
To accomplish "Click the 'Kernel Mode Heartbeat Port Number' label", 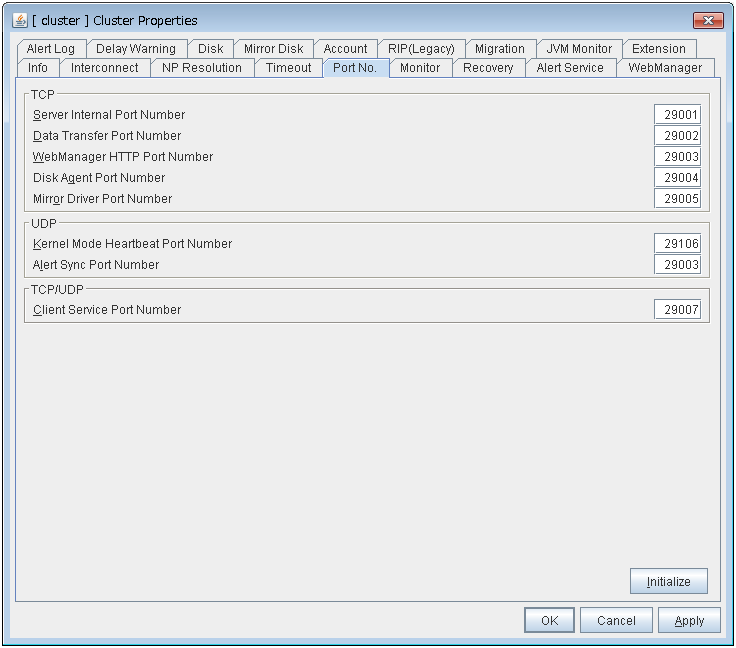I will point(132,244).
